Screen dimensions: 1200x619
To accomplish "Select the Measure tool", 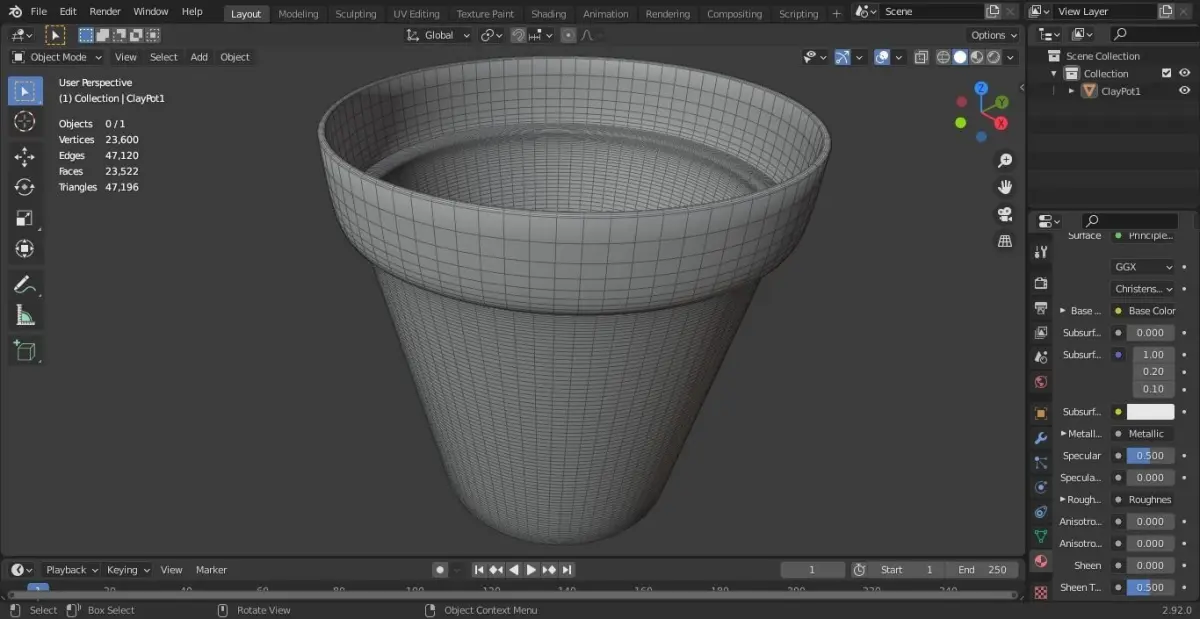I will pos(25,316).
